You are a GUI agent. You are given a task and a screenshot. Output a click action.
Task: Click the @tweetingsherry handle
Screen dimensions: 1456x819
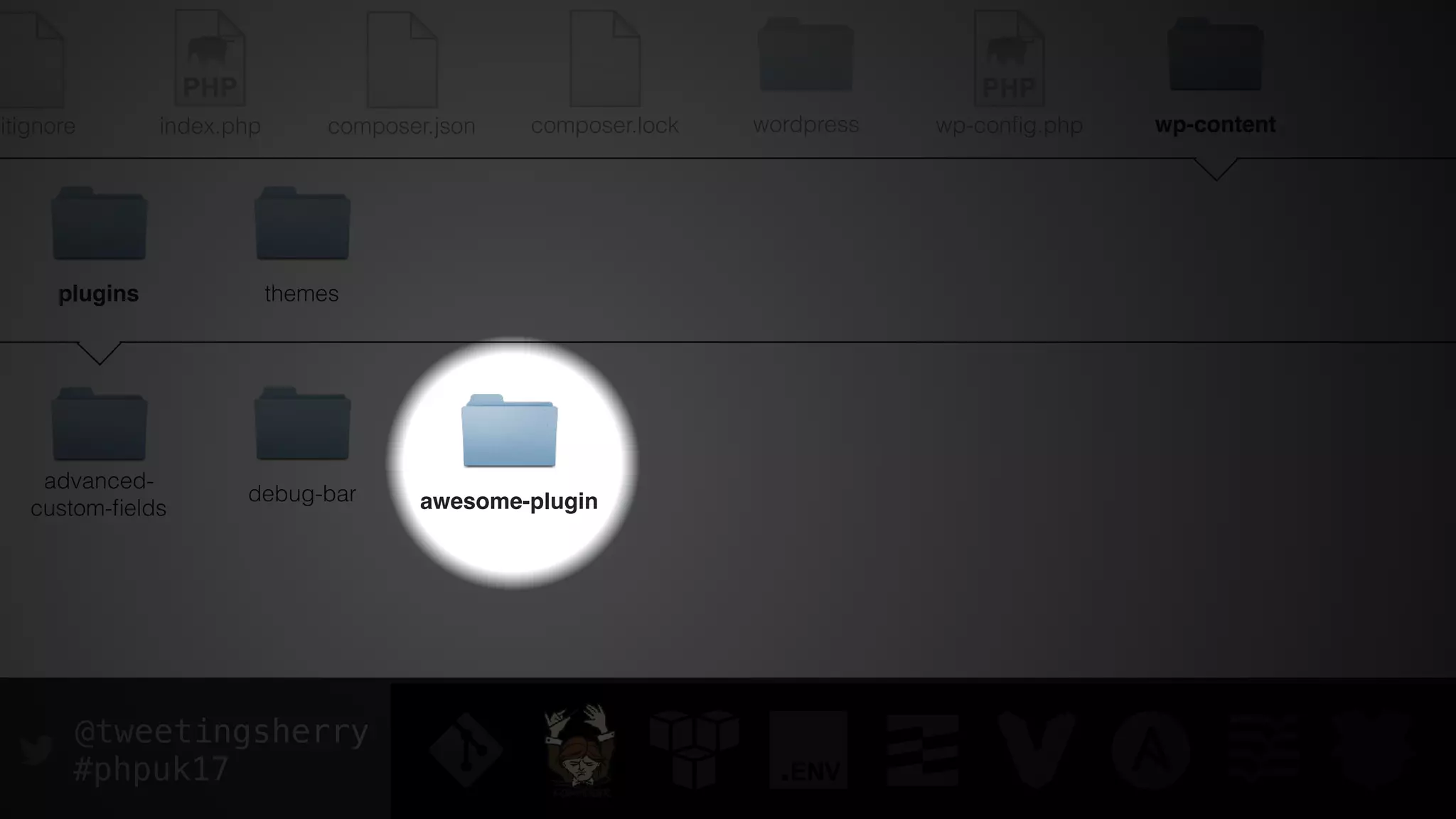point(221,732)
